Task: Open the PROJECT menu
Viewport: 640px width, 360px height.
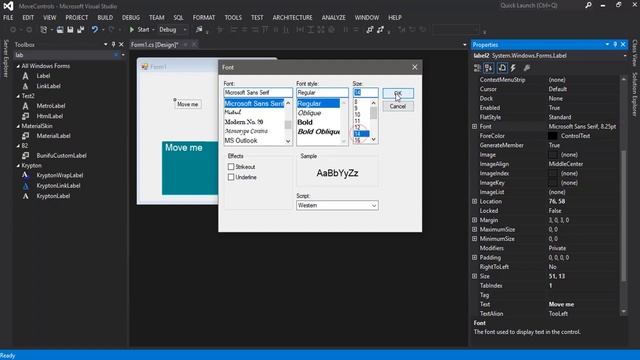Action: (77, 18)
